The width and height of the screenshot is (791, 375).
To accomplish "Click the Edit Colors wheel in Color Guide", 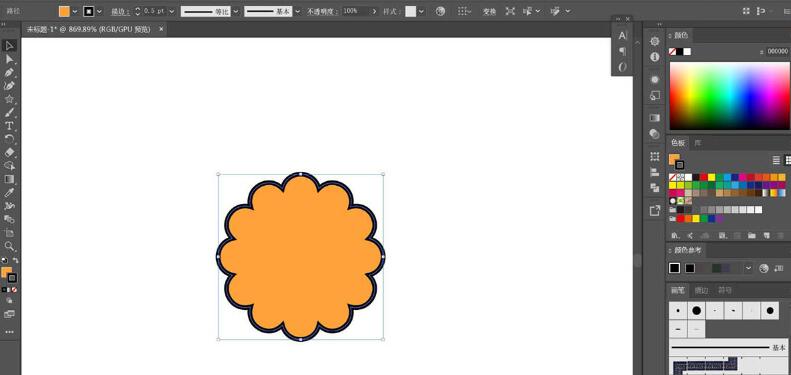I will 764,268.
